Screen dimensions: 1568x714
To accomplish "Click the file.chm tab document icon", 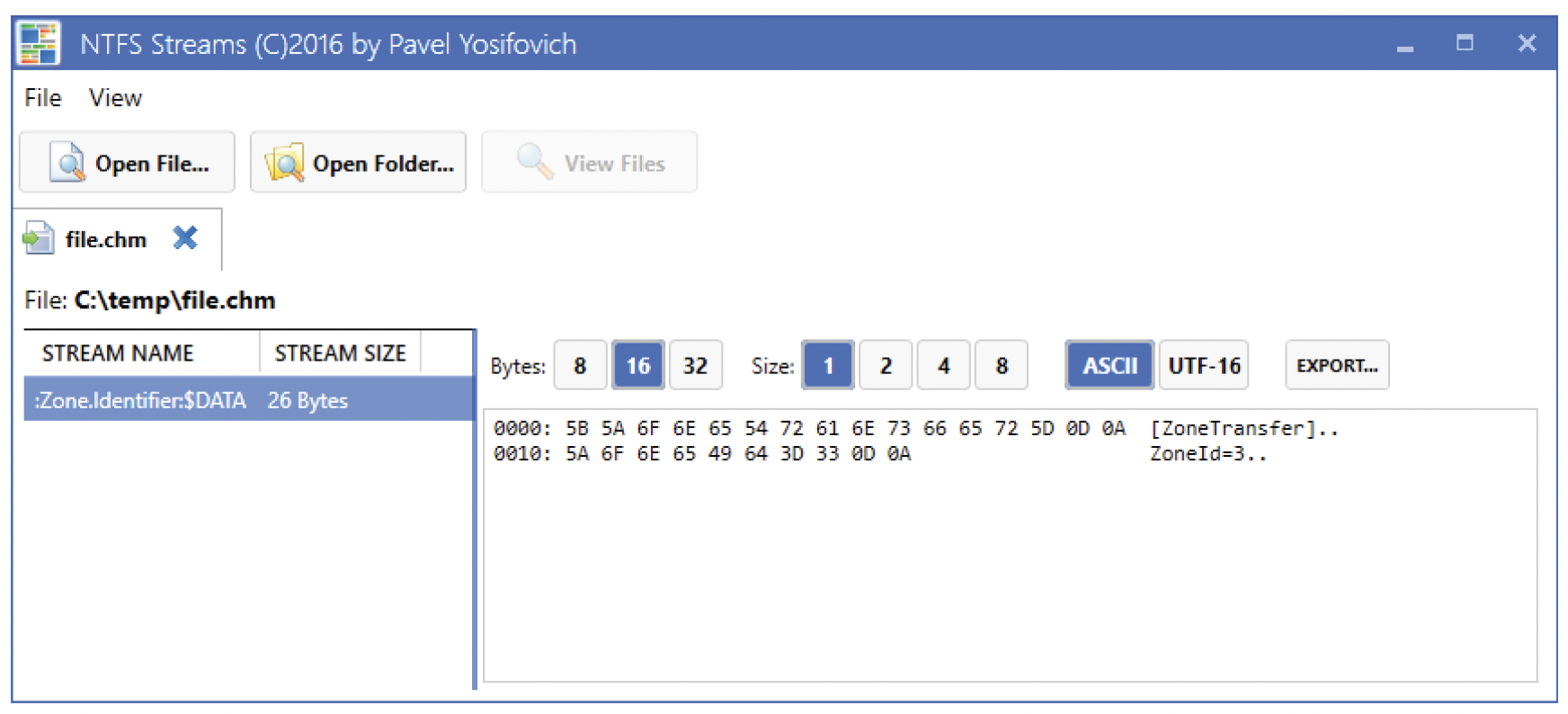I will tap(38, 238).
